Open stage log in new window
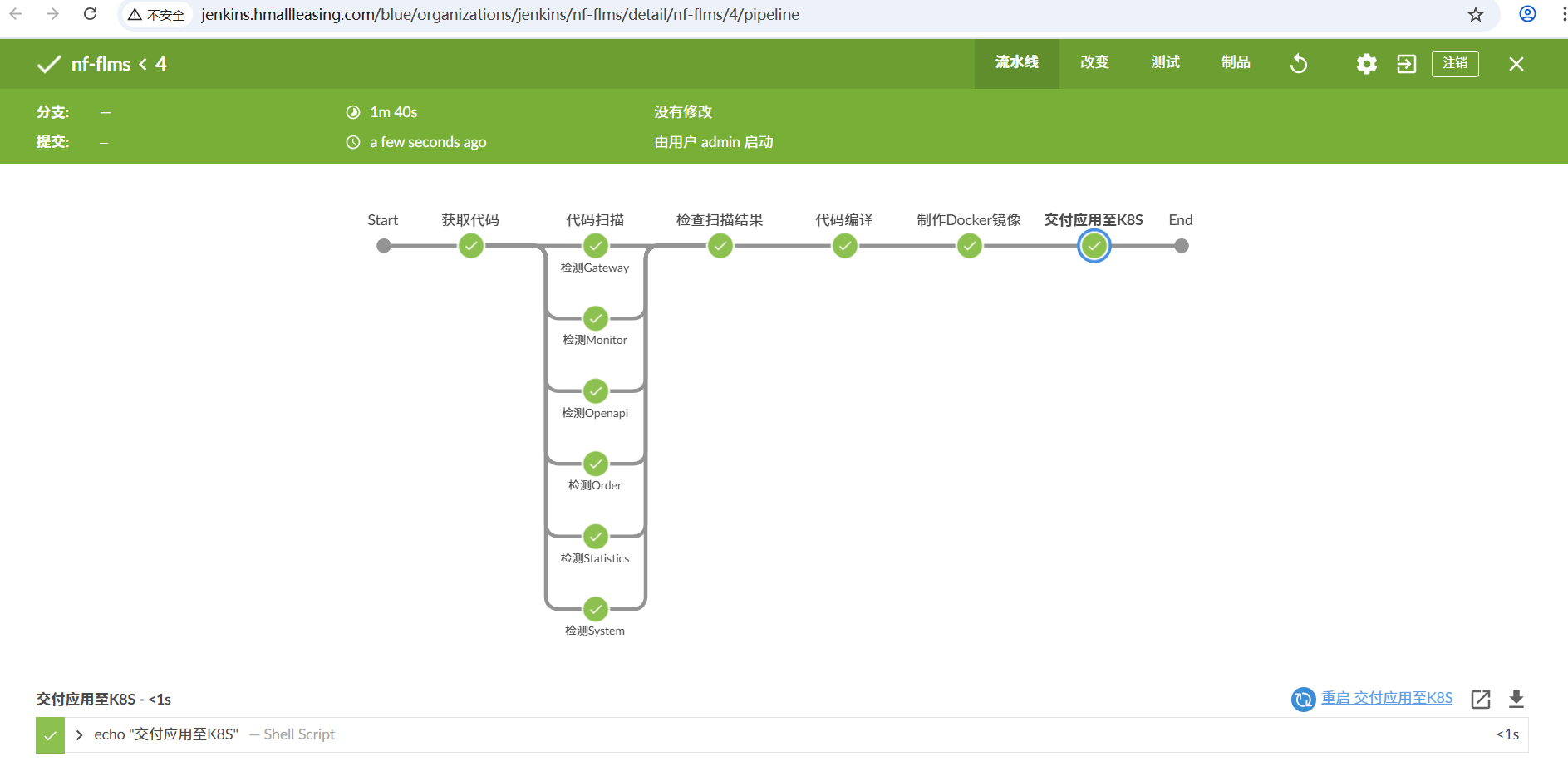Screen dimensions: 1568x776 point(1480,699)
